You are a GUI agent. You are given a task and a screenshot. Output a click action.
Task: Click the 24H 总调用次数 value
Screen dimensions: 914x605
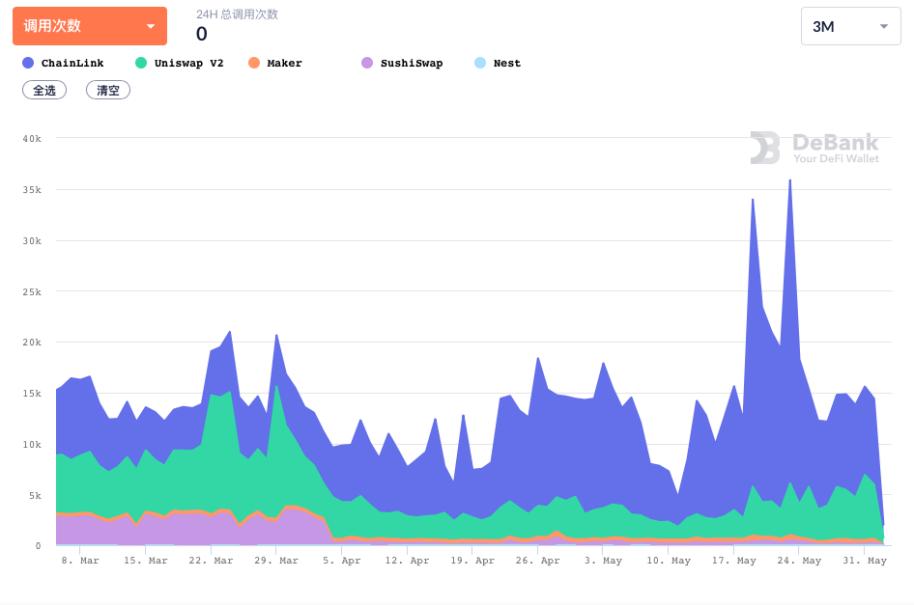(x=202, y=34)
